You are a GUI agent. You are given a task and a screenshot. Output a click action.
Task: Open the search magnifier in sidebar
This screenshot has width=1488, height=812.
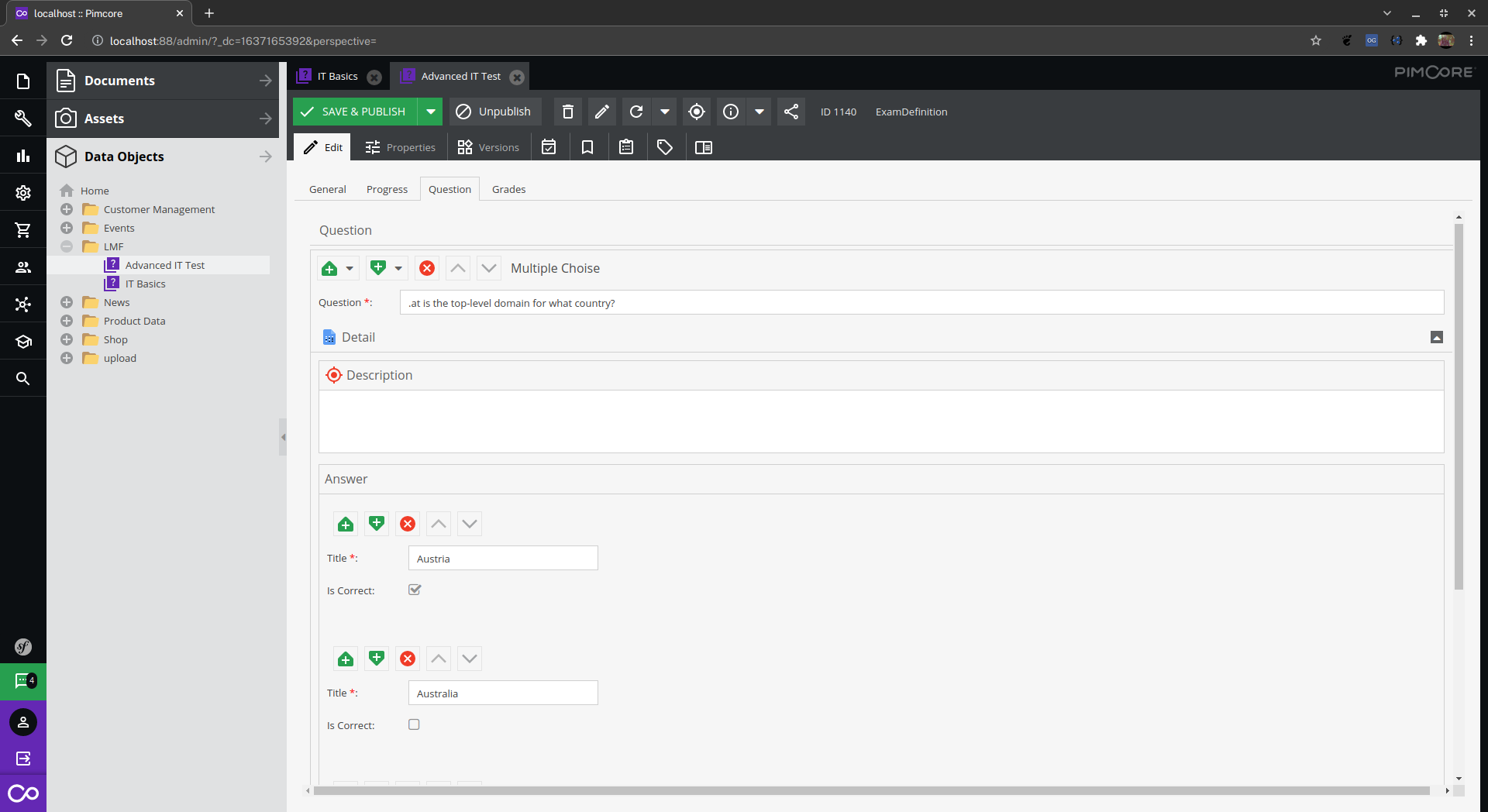pyautogui.click(x=23, y=379)
